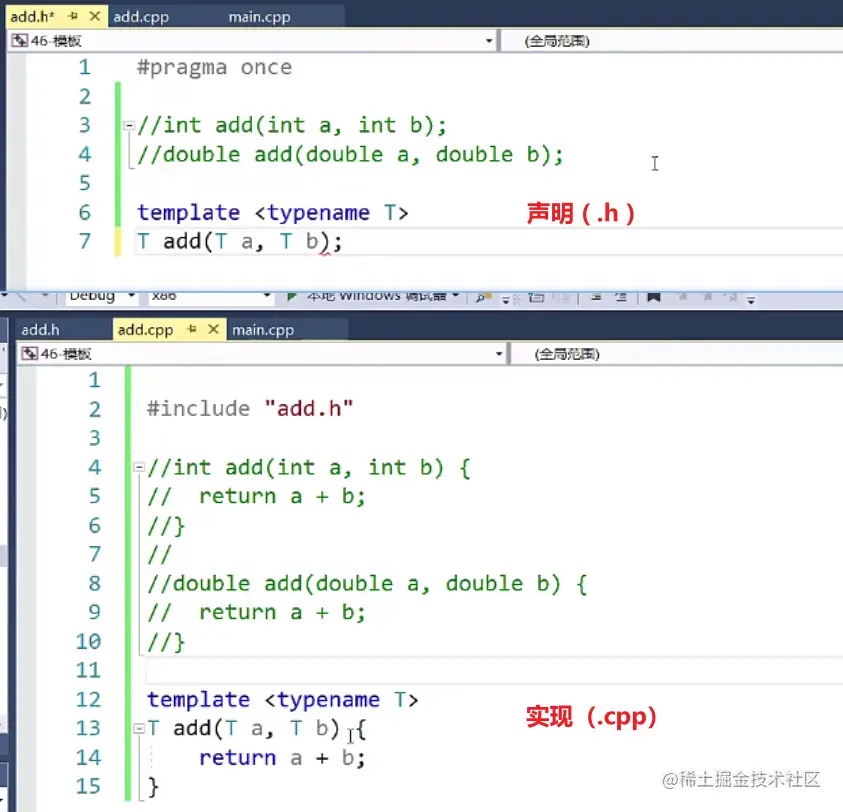Open the debugger target dropdown arrow
843x812 pixels.
point(455,296)
